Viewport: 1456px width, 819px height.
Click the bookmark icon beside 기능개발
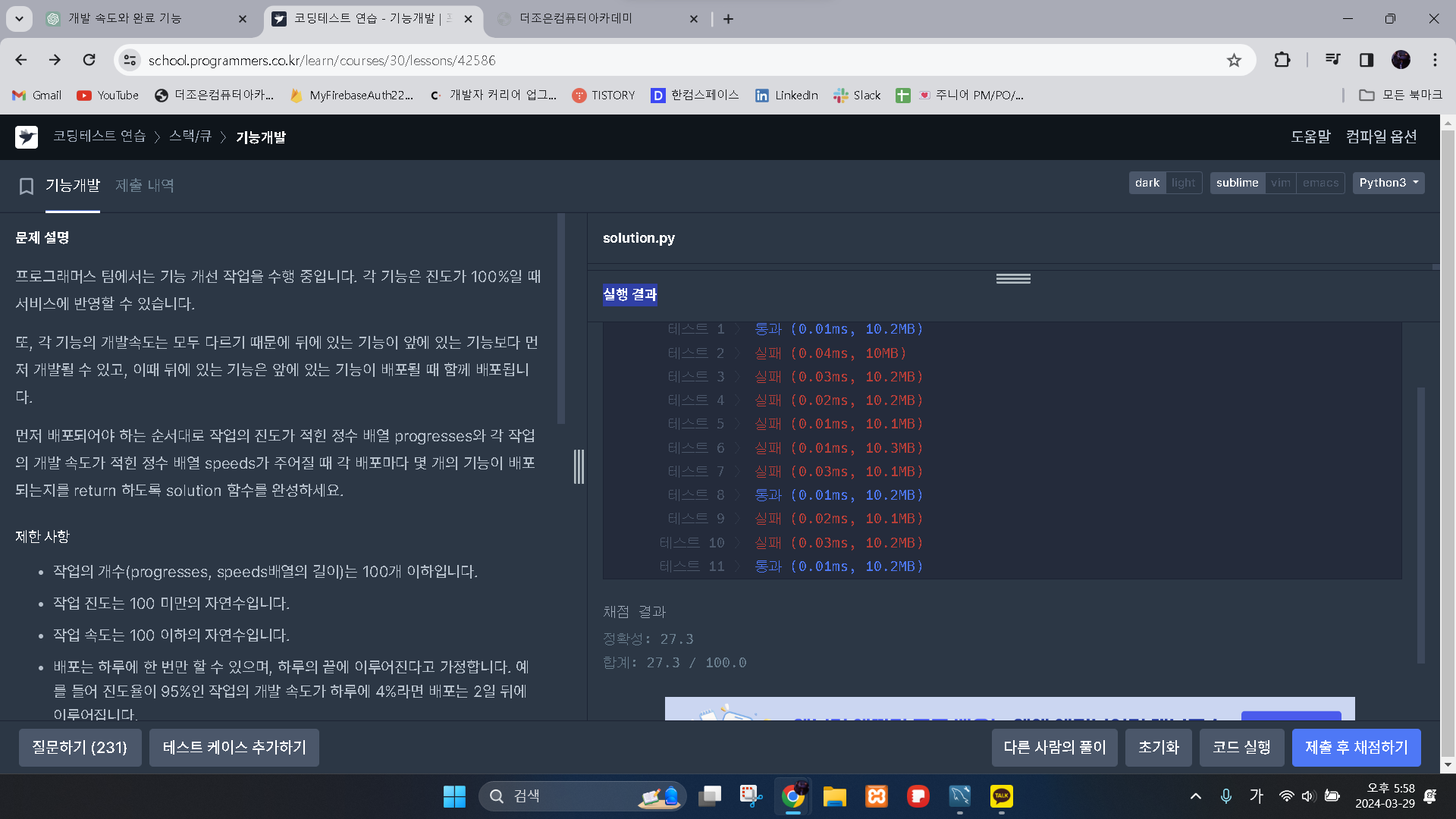pos(27,186)
